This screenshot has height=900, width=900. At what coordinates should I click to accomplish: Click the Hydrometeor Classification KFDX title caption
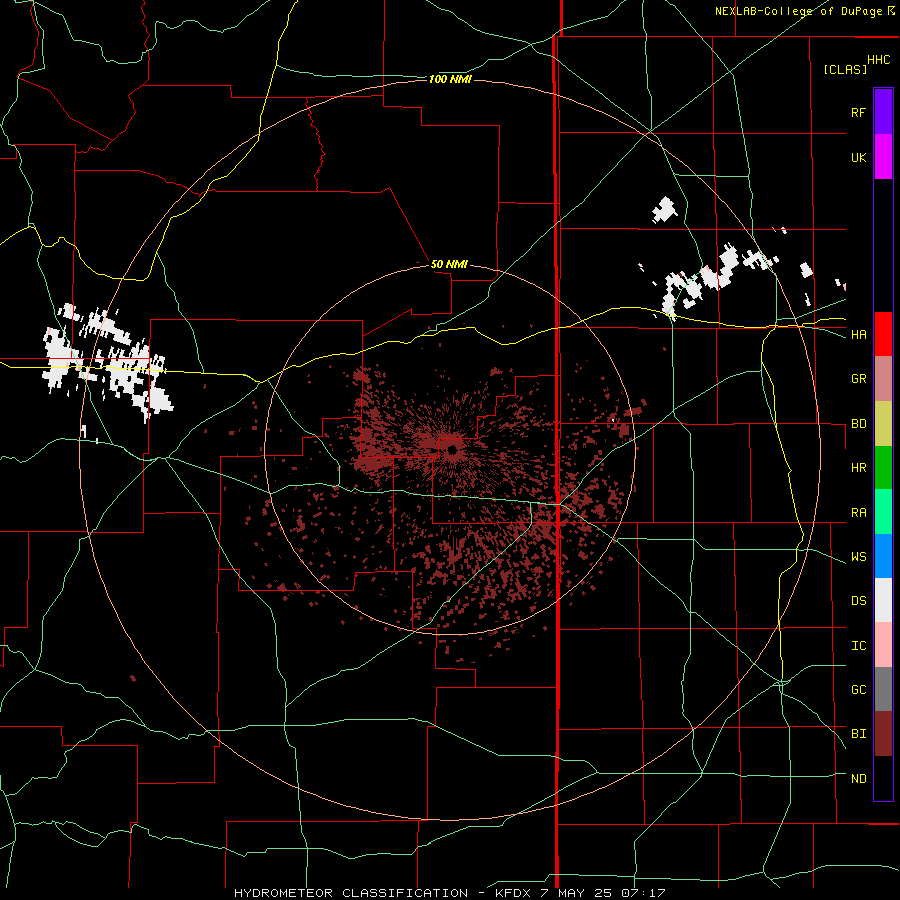[x=449, y=893]
